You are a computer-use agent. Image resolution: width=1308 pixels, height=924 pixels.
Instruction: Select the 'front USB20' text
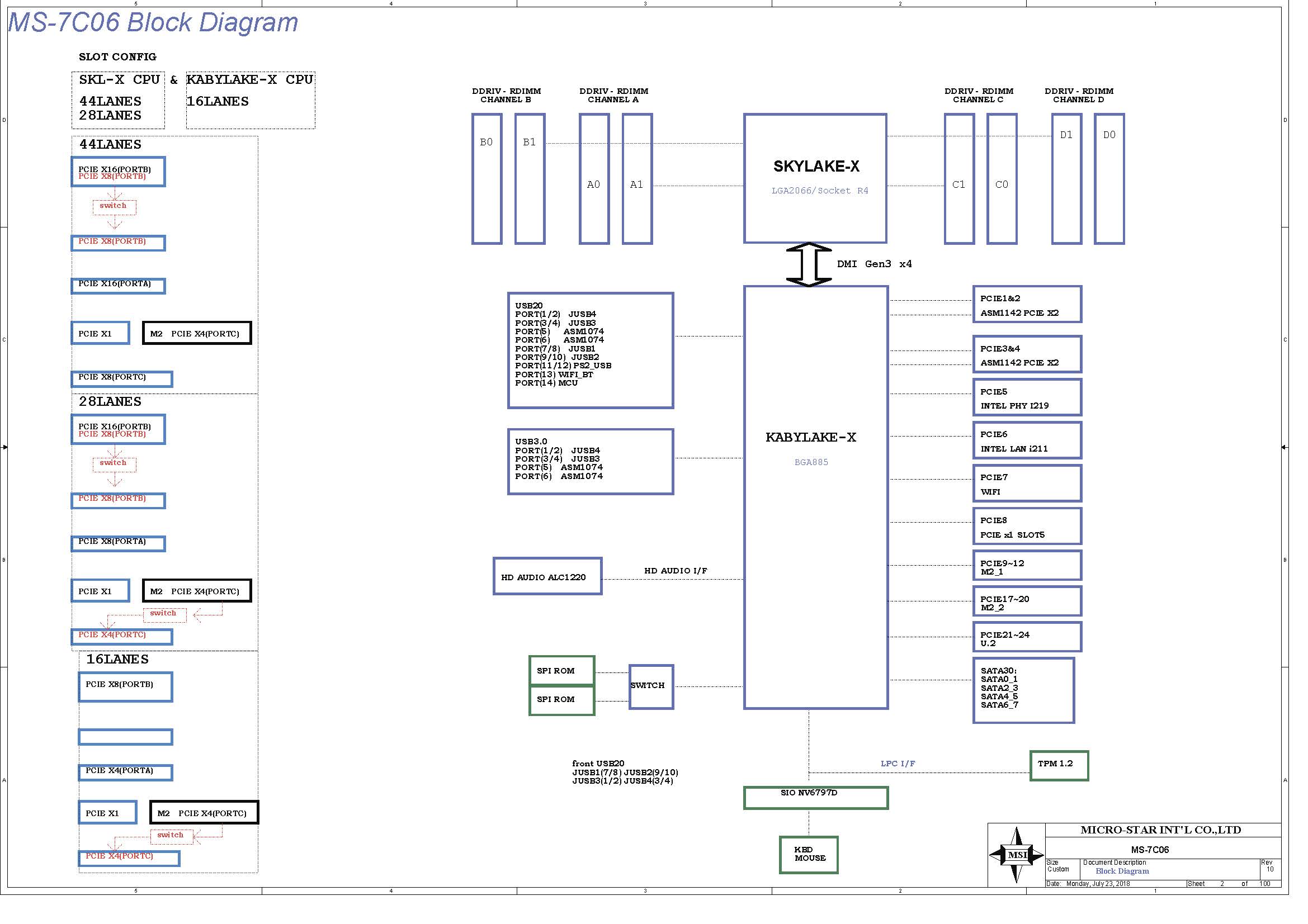point(598,764)
